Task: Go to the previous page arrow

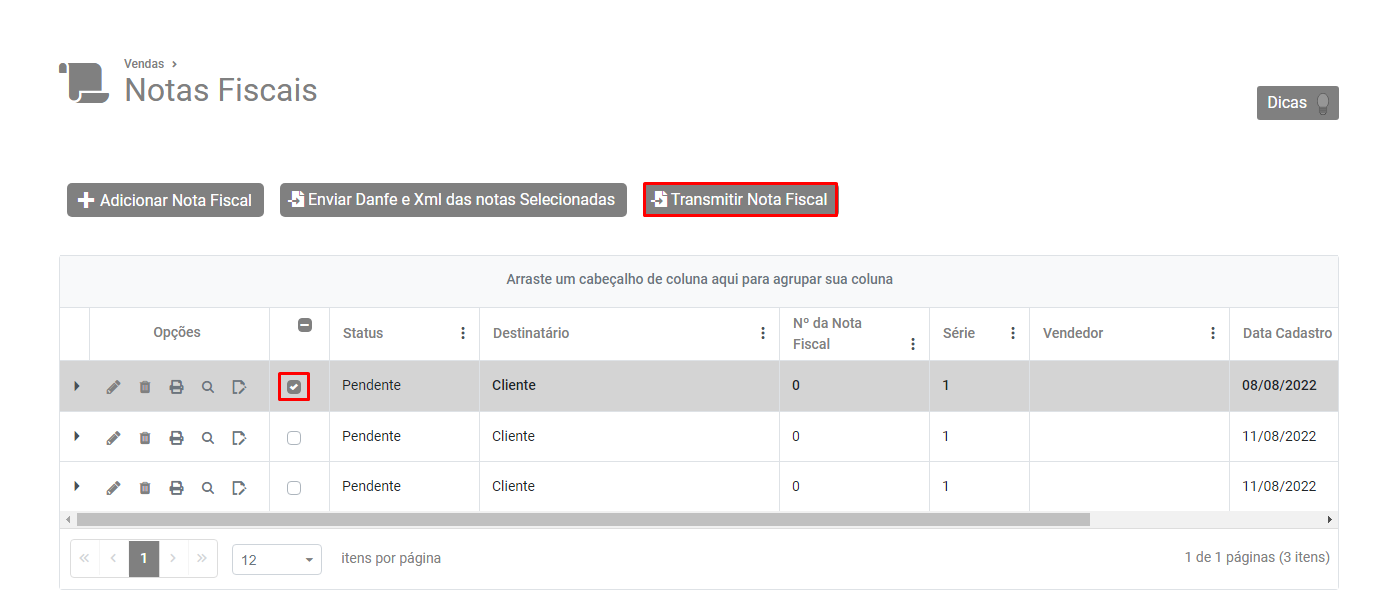Action: pyautogui.click(x=114, y=558)
